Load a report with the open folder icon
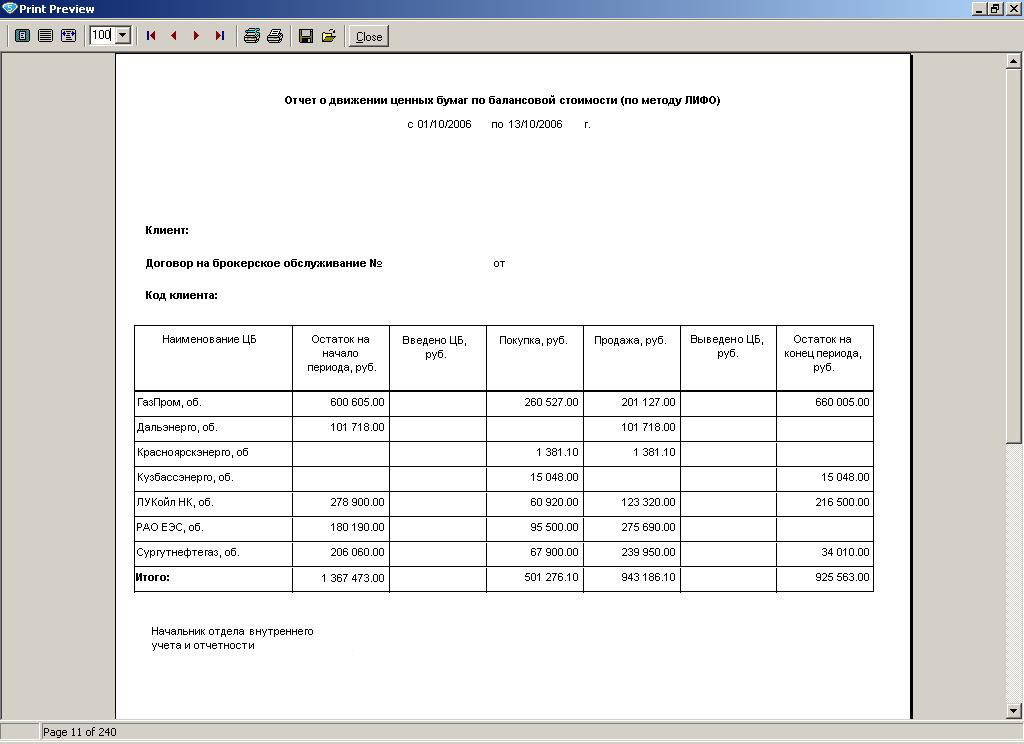 pyautogui.click(x=328, y=35)
